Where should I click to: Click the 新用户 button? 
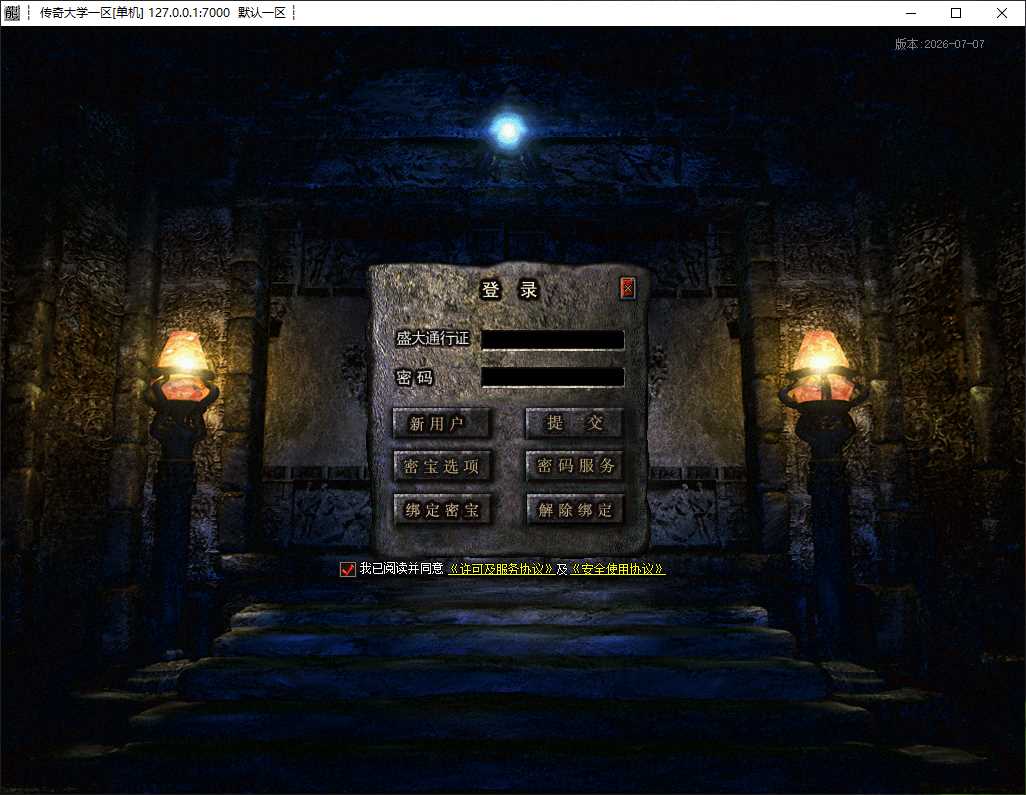[x=441, y=423]
